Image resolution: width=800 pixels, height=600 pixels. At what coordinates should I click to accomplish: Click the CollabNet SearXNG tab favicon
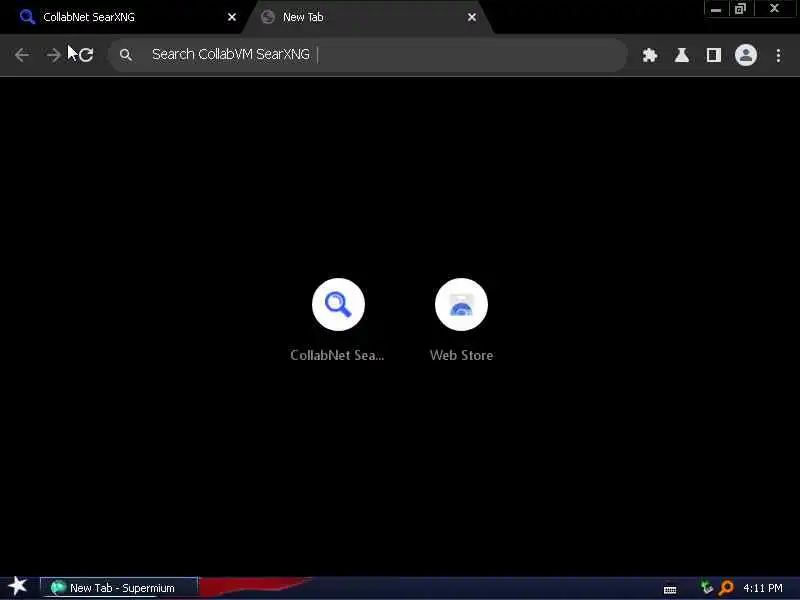pos(27,17)
